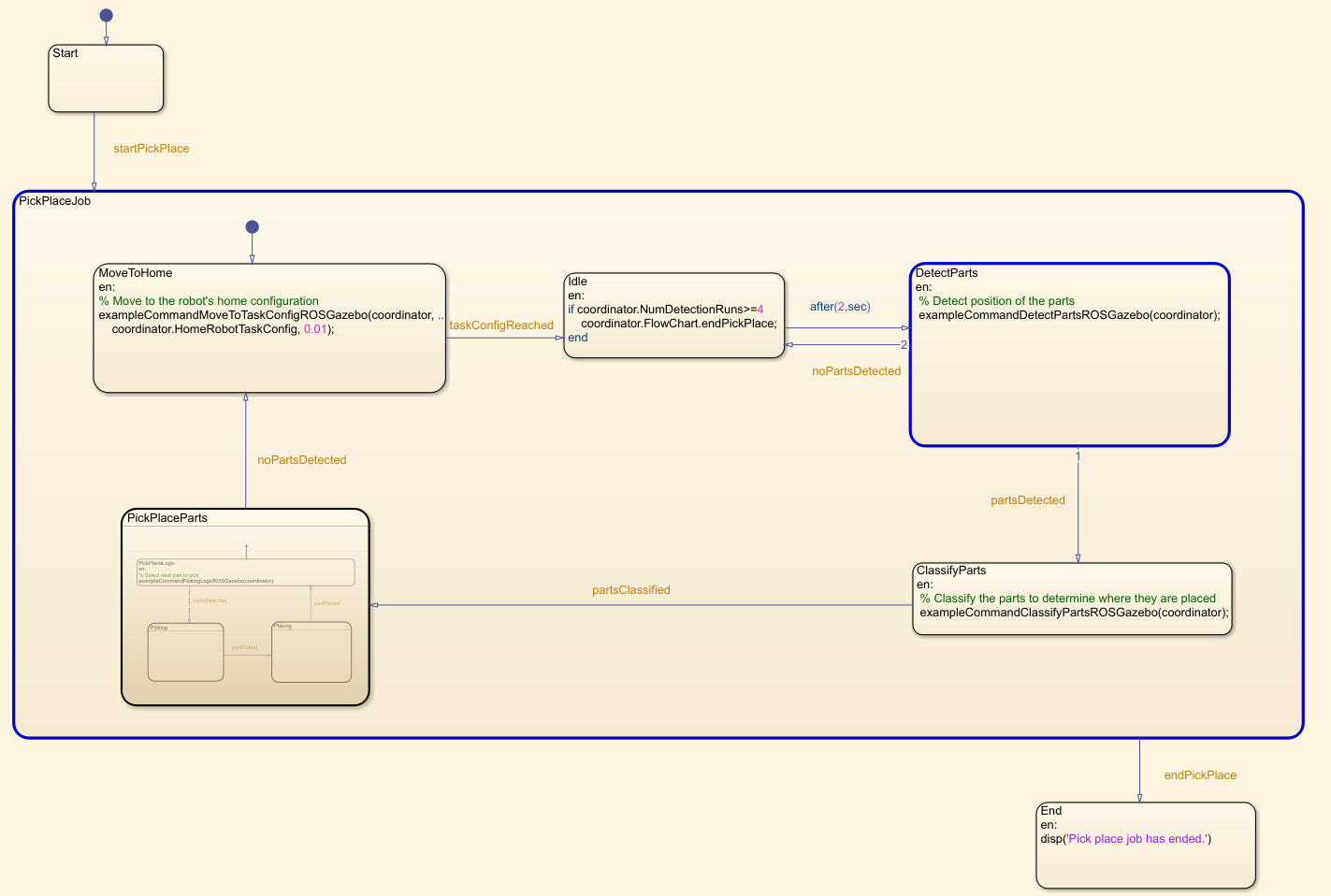Viewport: 1331px width, 896px height.
Task: Select the Placing substate inside PickPlaceParts
Action: click(311, 652)
